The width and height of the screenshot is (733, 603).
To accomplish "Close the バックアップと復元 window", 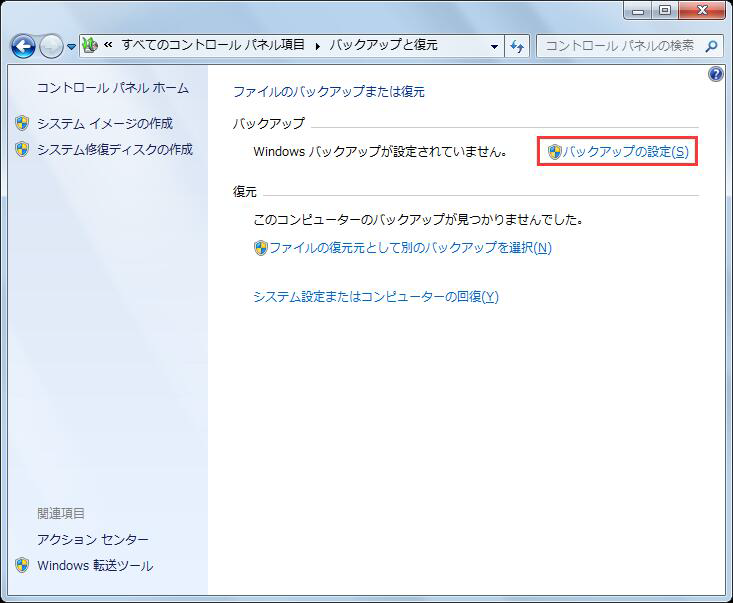I will point(702,10).
